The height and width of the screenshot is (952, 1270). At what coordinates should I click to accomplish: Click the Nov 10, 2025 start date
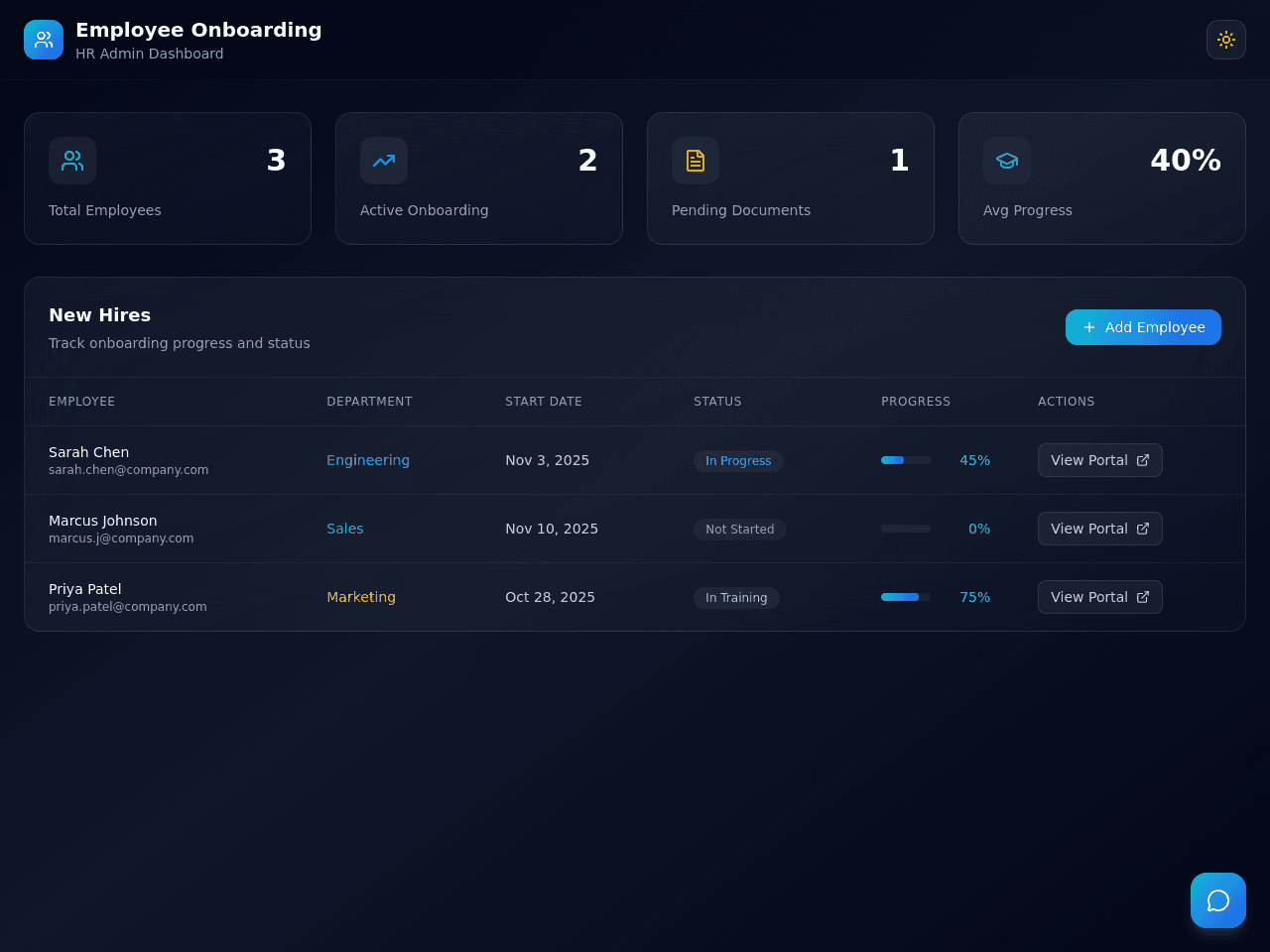tap(552, 529)
